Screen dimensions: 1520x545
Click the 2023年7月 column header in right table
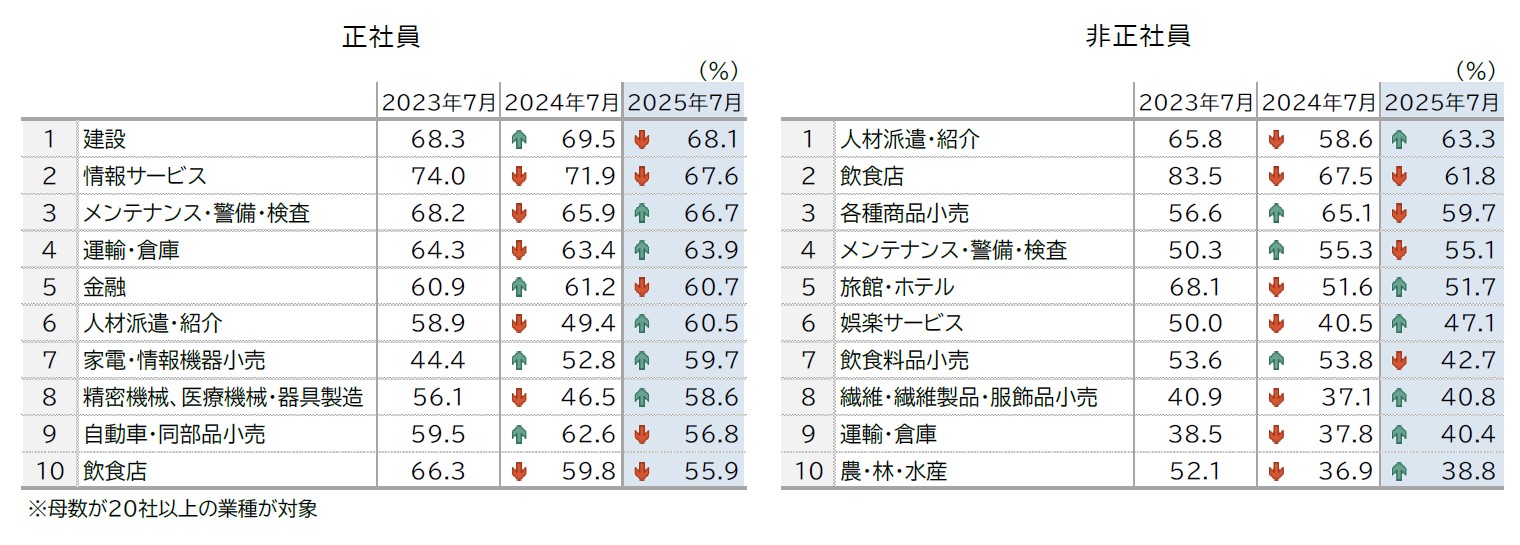coord(1195,102)
